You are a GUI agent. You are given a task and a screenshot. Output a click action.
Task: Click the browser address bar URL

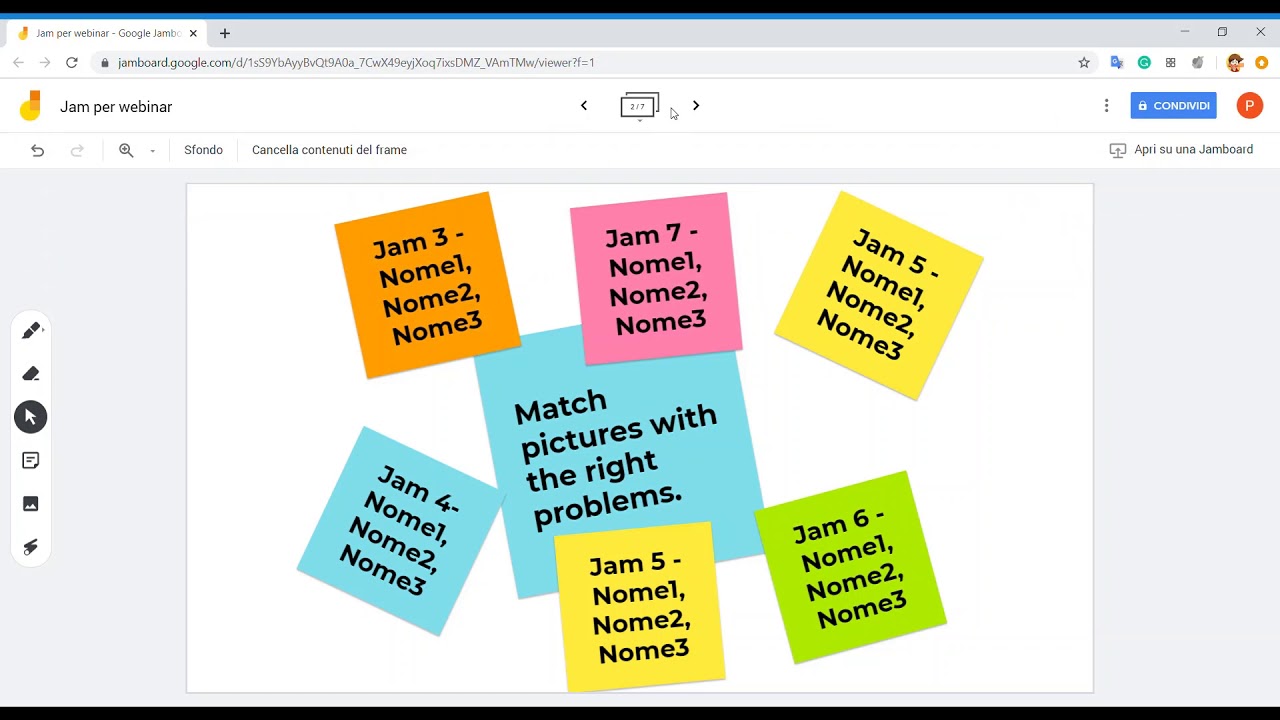(356, 63)
